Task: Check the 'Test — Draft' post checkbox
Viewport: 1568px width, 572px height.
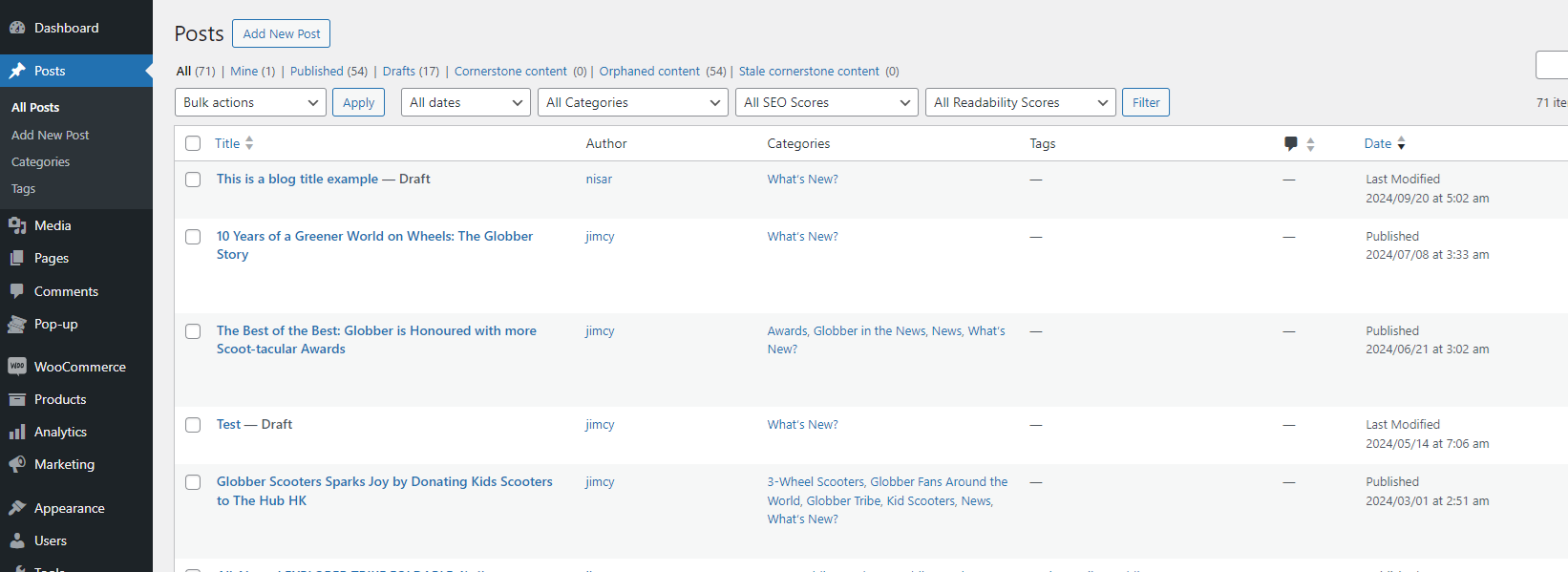Action: tap(193, 425)
